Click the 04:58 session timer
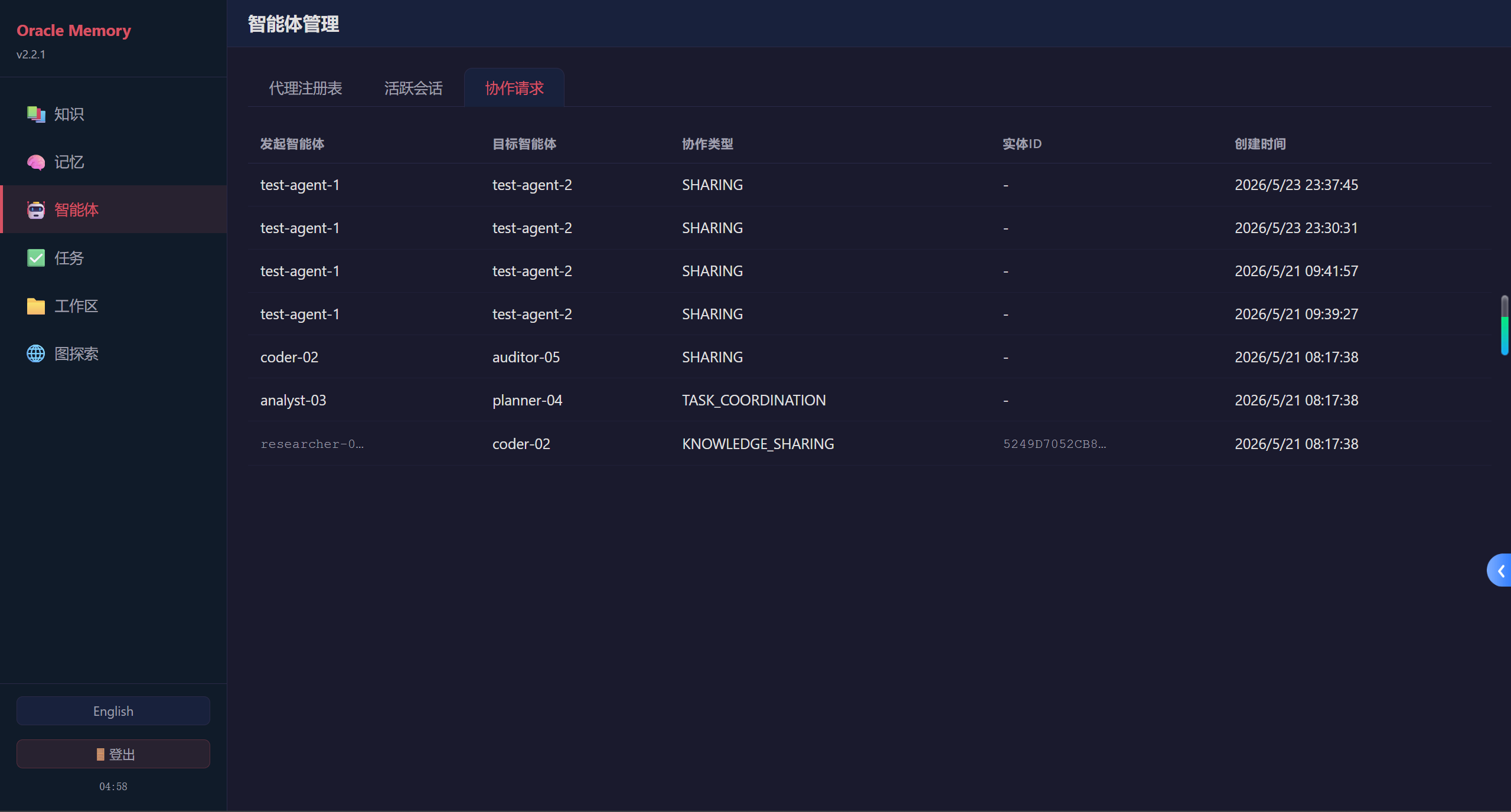Viewport: 1511px width, 812px height. (x=113, y=787)
